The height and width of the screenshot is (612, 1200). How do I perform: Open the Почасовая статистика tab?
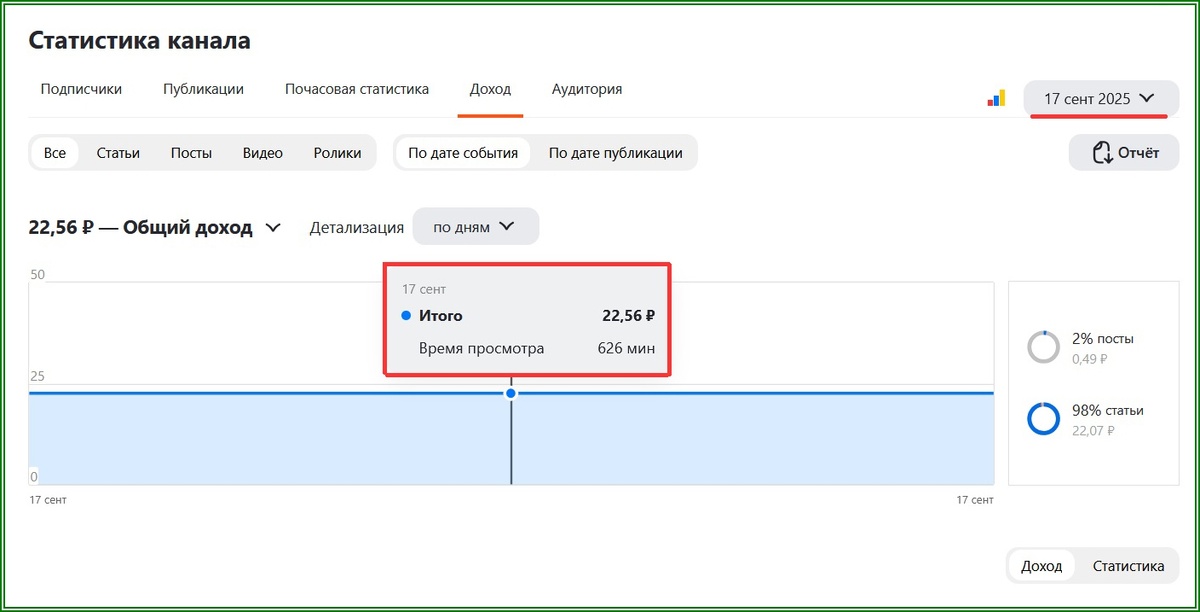(x=357, y=89)
